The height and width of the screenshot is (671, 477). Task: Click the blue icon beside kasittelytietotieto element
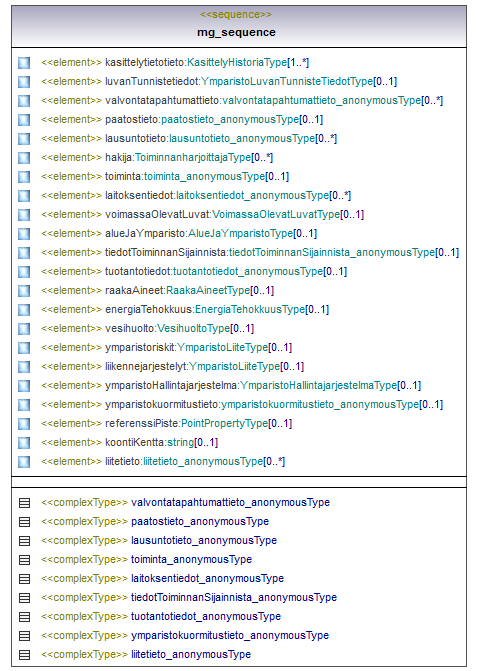(24, 63)
